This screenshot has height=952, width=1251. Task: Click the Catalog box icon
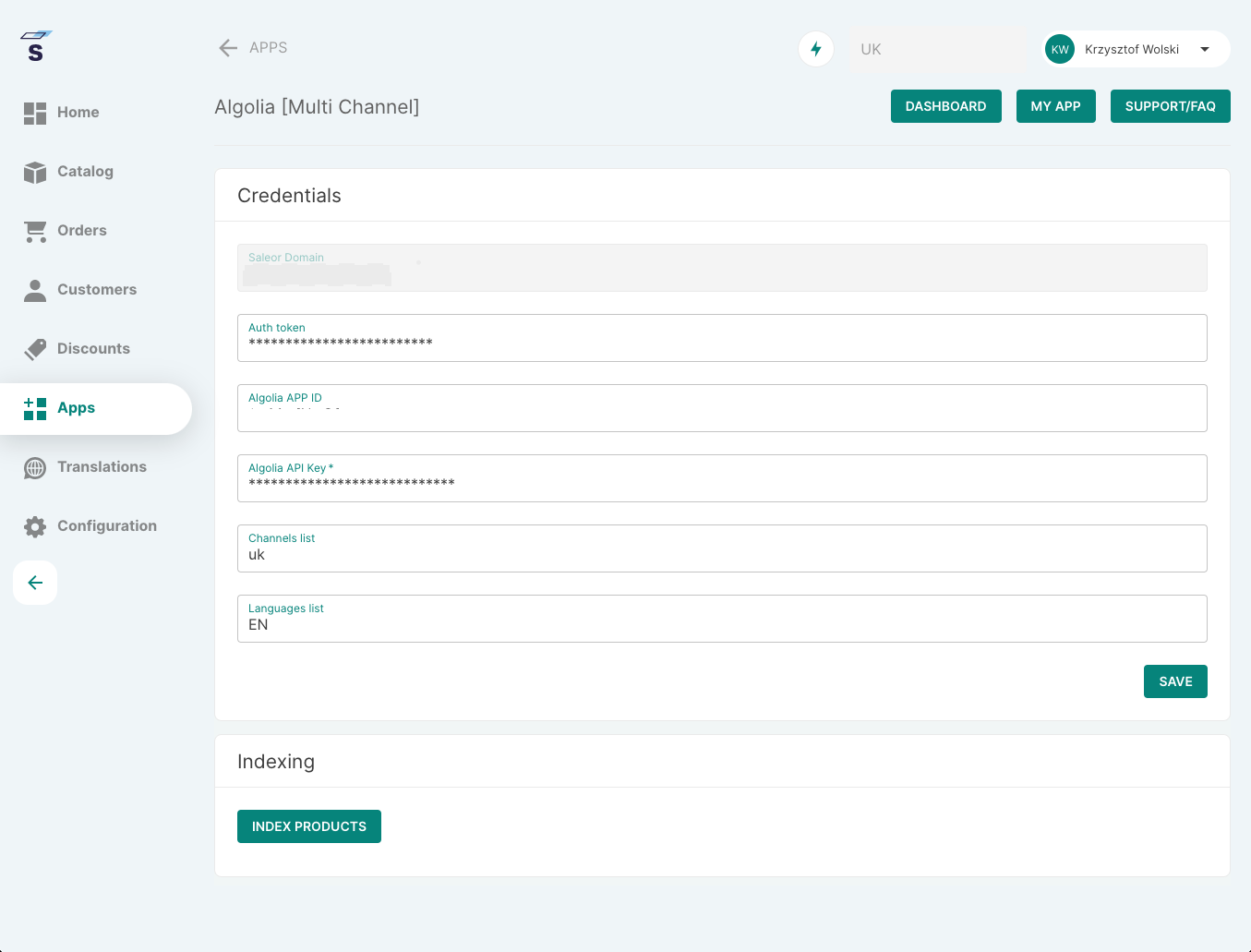[35, 172]
